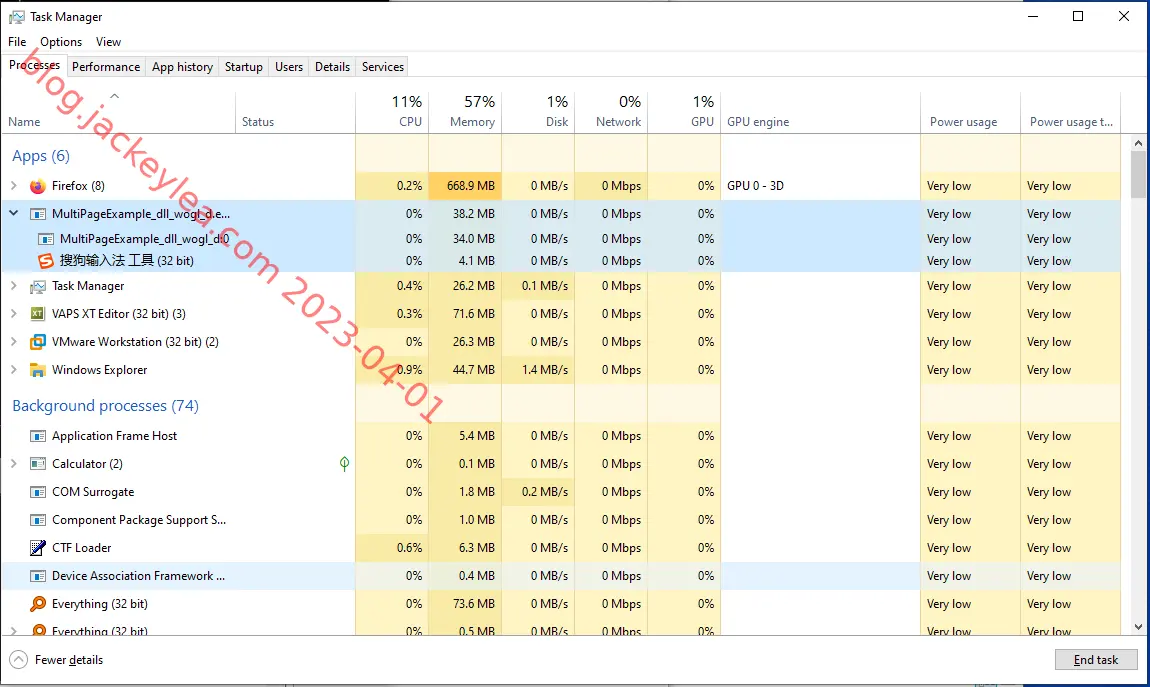
Task: Collapse the MultiPageExample_dll_wogl_d.e... process group
Action: pos(13,213)
